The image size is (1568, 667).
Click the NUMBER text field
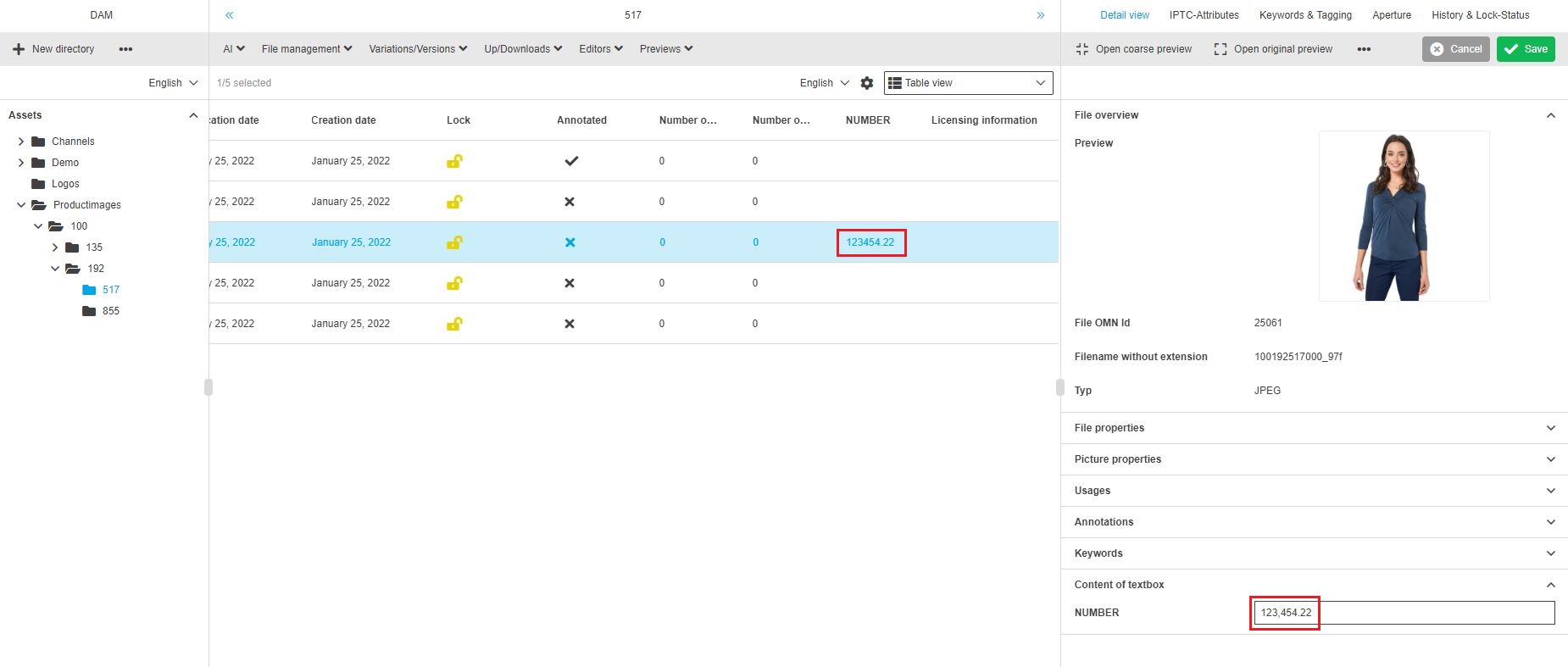click(x=1404, y=613)
